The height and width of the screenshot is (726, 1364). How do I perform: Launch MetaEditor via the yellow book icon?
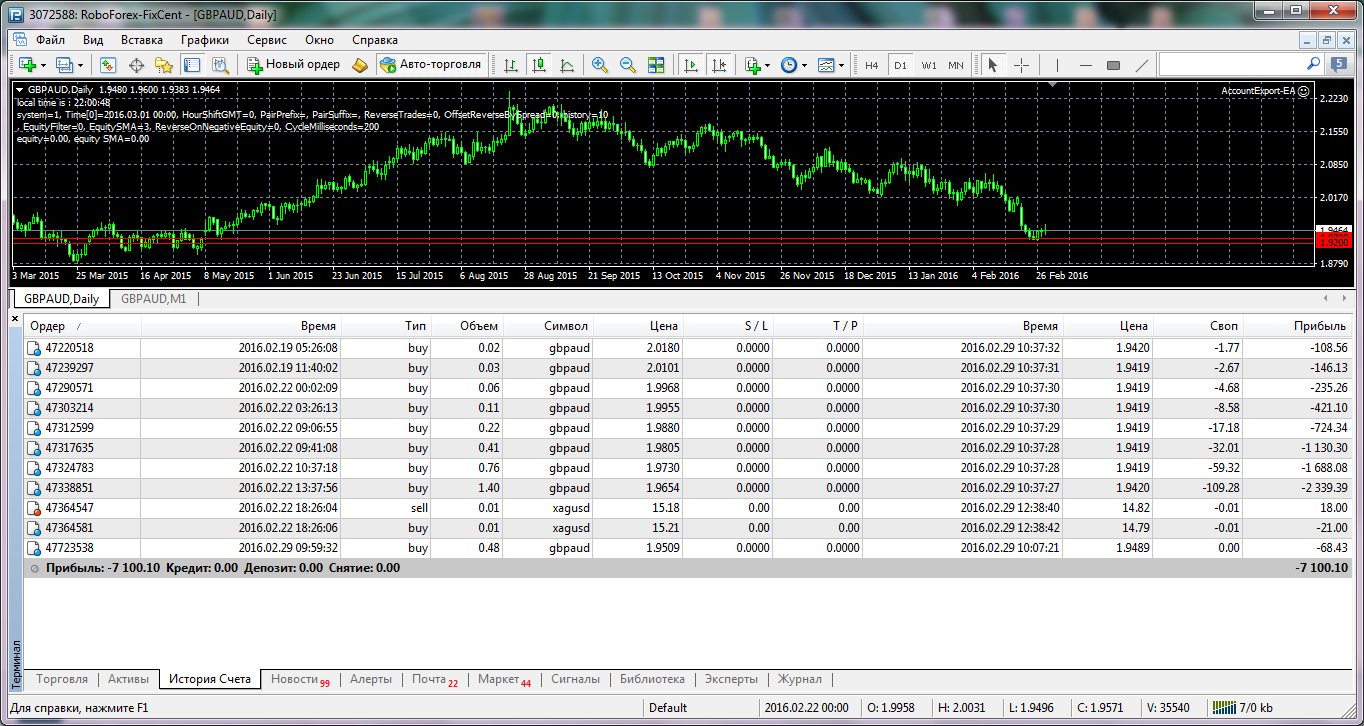click(x=360, y=64)
